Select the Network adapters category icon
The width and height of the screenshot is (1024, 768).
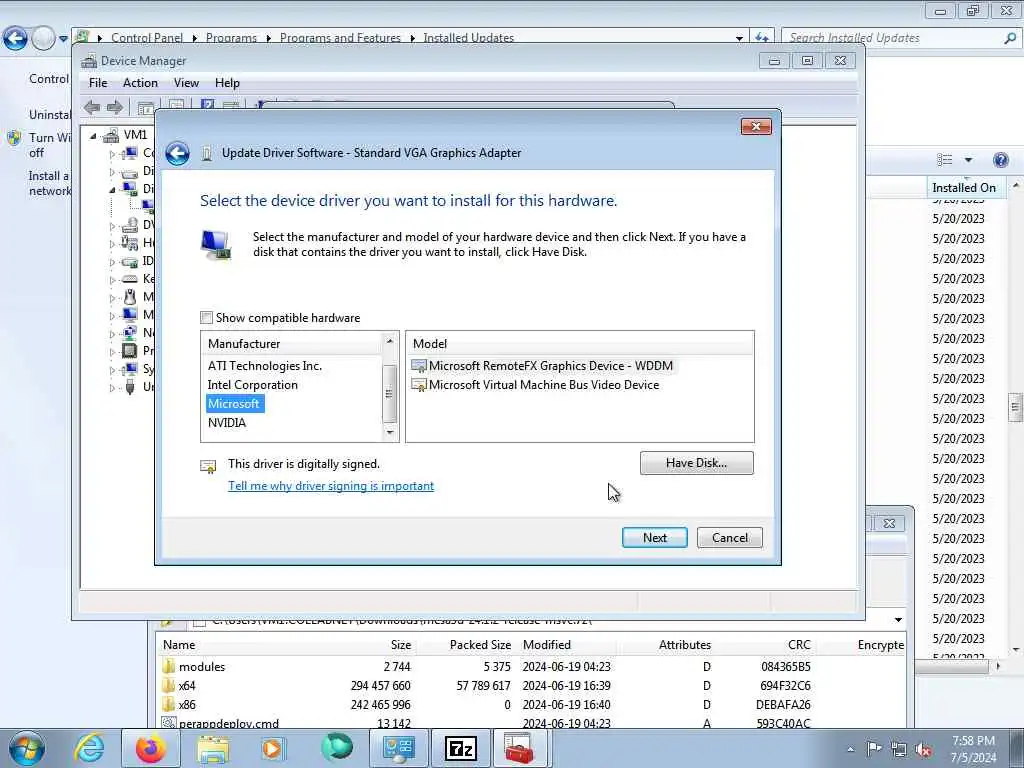click(130, 332)
